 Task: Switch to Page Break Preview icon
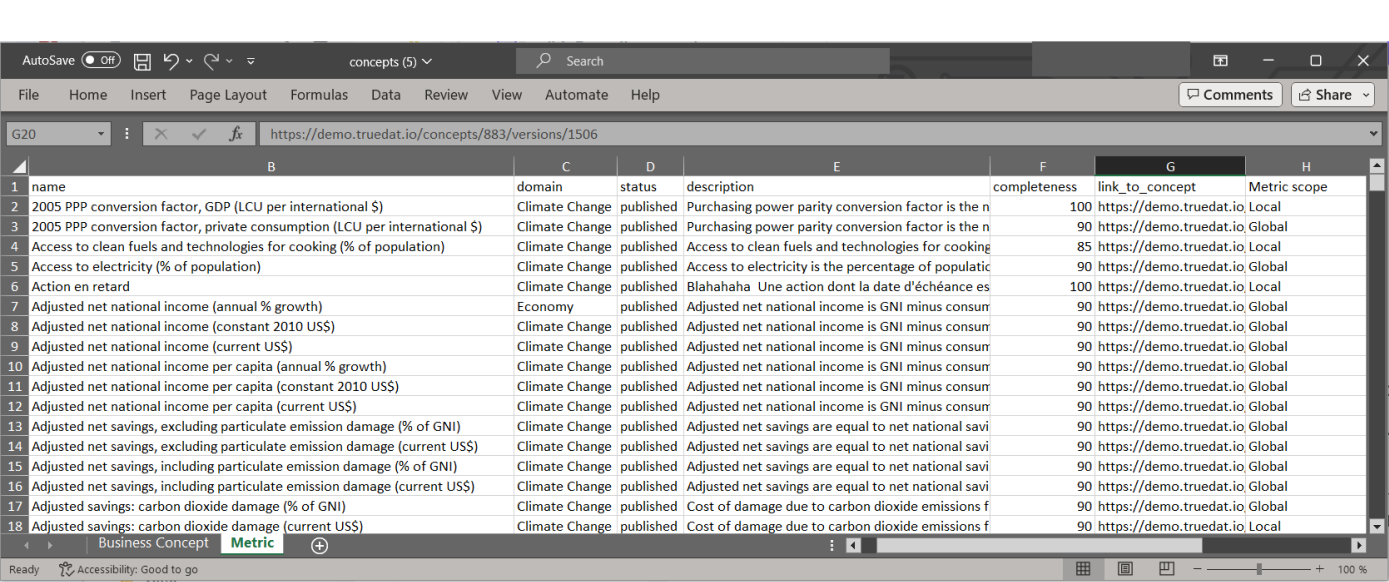[x=1166, y=569]
